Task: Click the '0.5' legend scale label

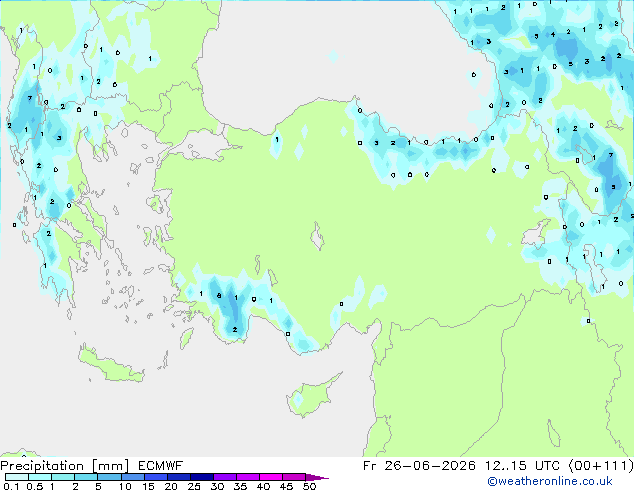Action: [x=34, y=486]
